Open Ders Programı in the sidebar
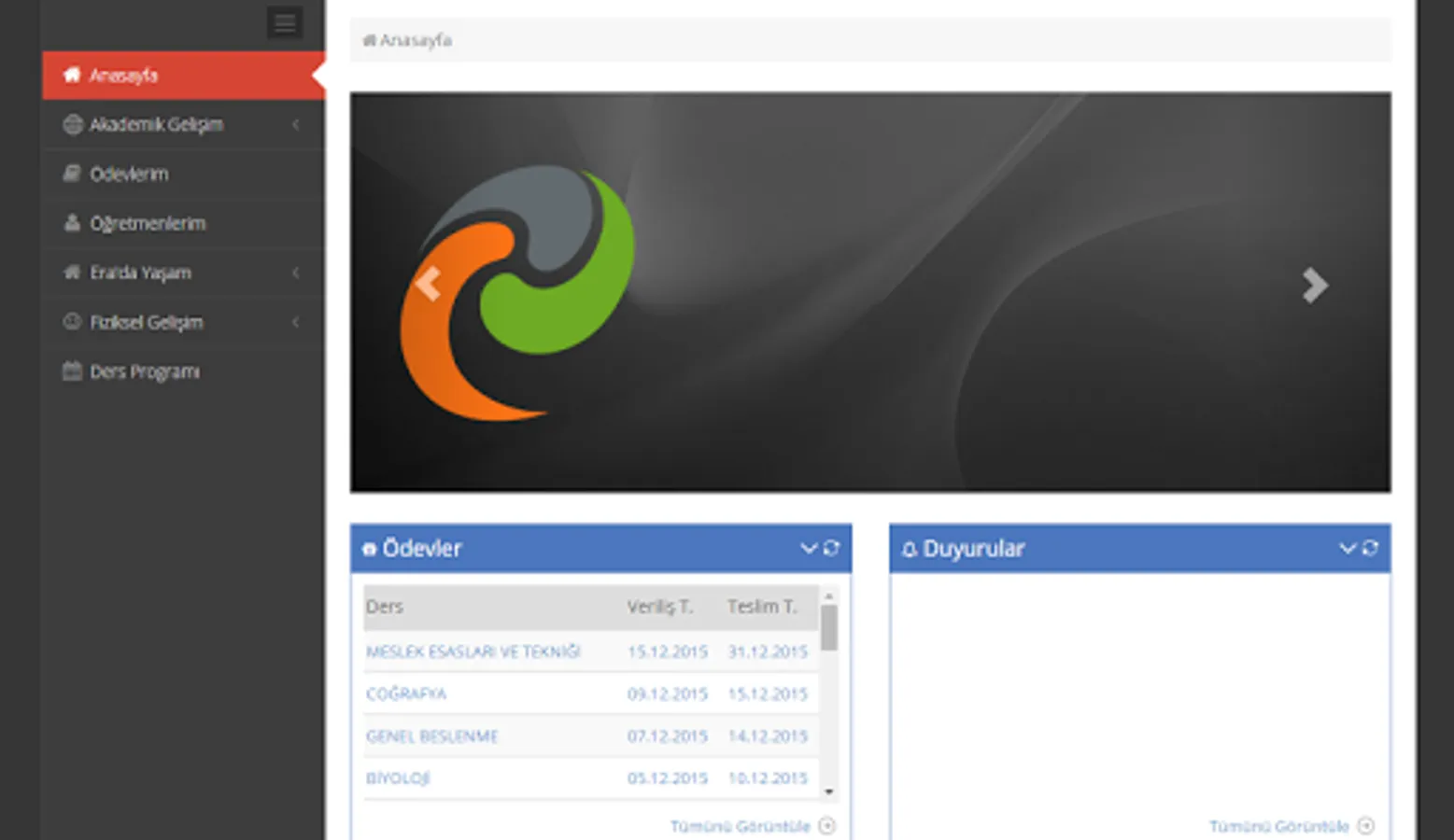1454x840 pixels. click(183, 371)
